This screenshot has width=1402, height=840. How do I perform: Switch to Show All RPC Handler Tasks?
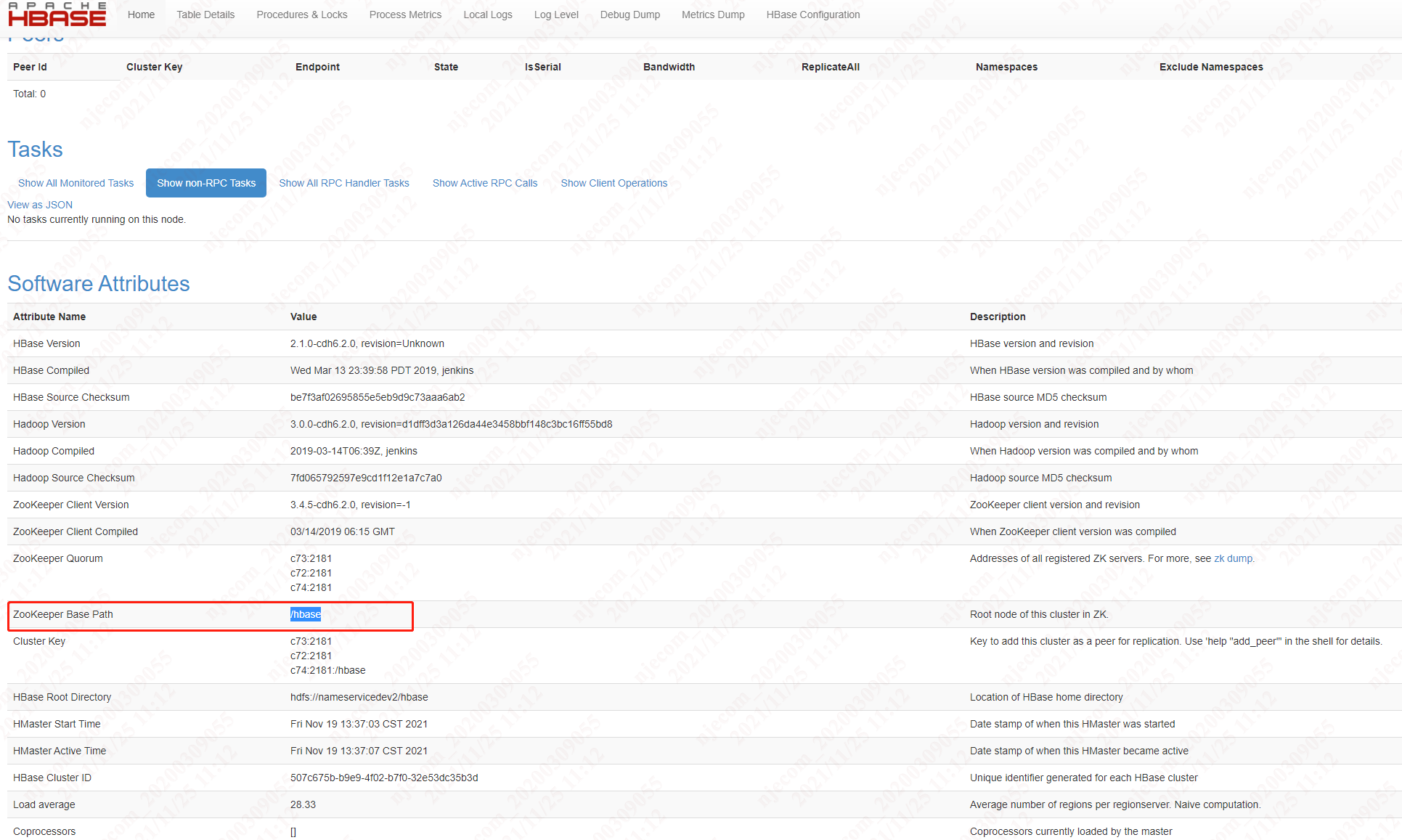[344, 183]
